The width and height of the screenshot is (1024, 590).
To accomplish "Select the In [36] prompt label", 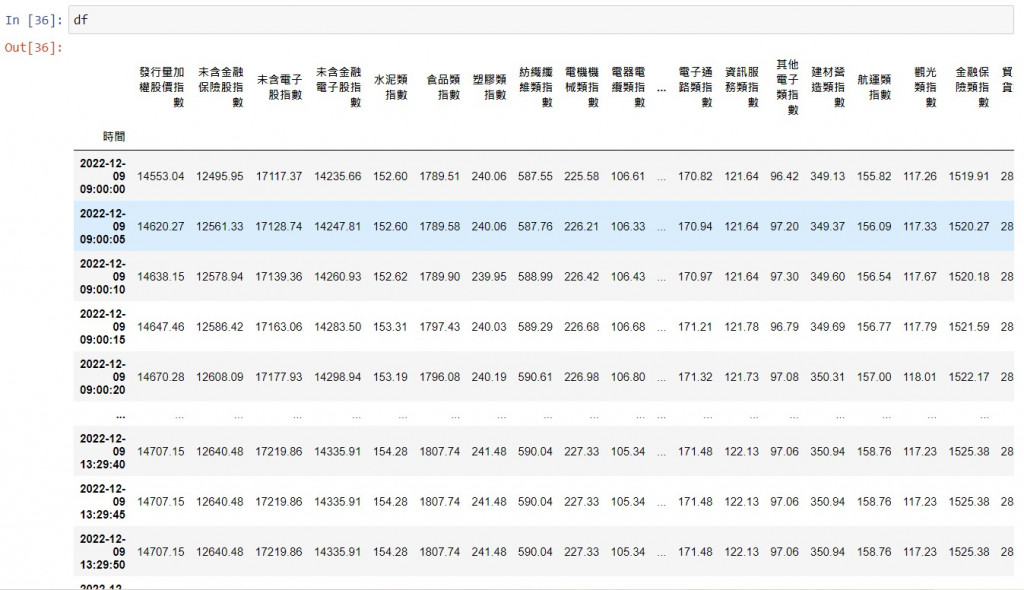I will pos(33,20).
